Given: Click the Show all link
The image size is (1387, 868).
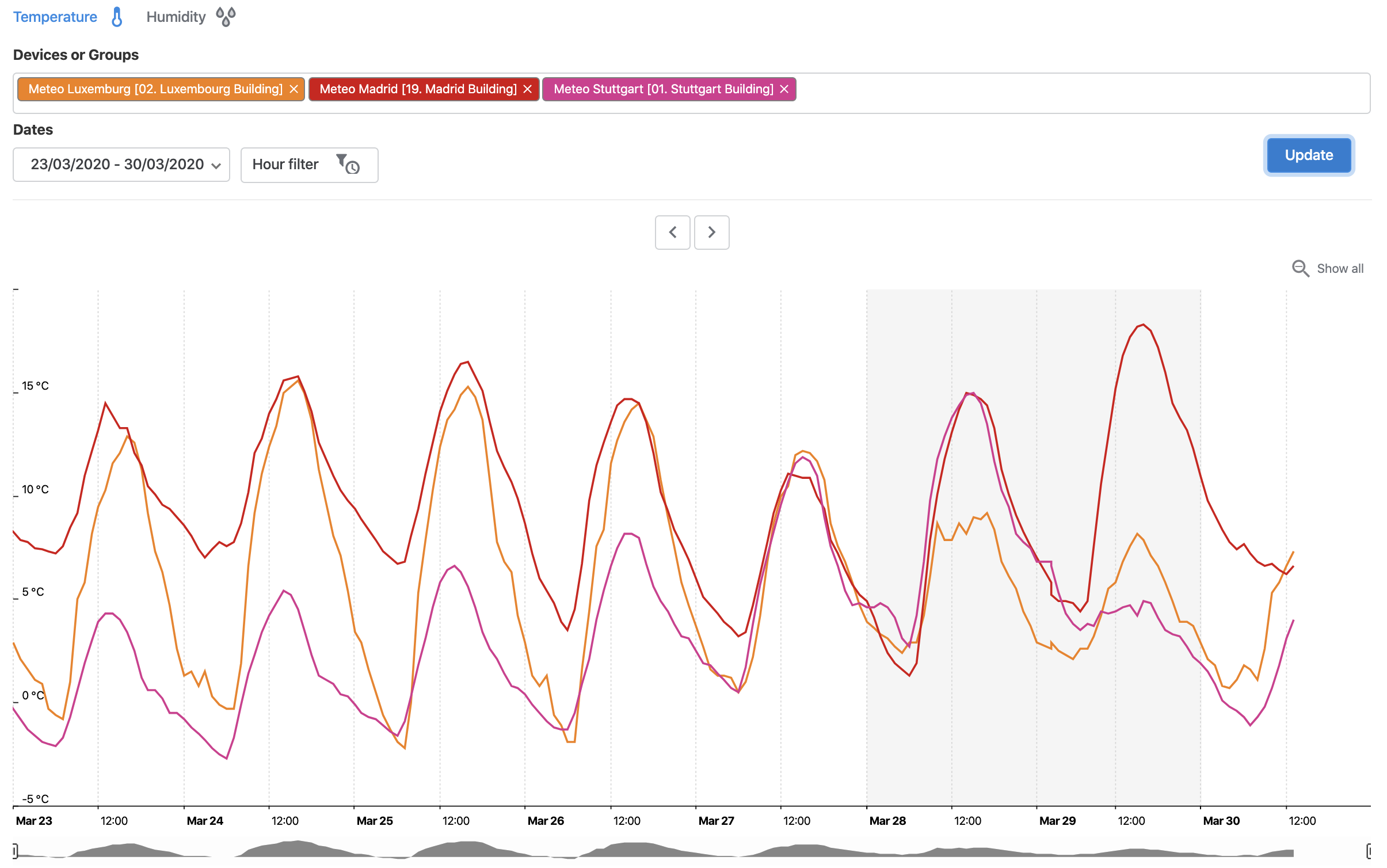Looking at the screenshot, I should pyautogui.click(x=1340, y=268).
